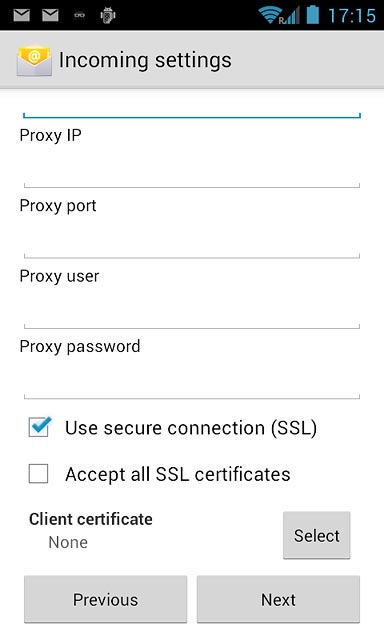Uncheck Use secure connection (SSL) checkbox
Image resolution: width=384 pixels, height=640 pixels.
coord(39,427)
